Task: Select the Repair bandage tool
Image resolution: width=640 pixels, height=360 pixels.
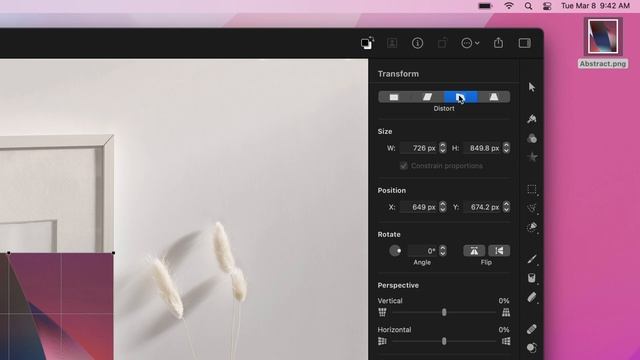Action: [531, 329]
